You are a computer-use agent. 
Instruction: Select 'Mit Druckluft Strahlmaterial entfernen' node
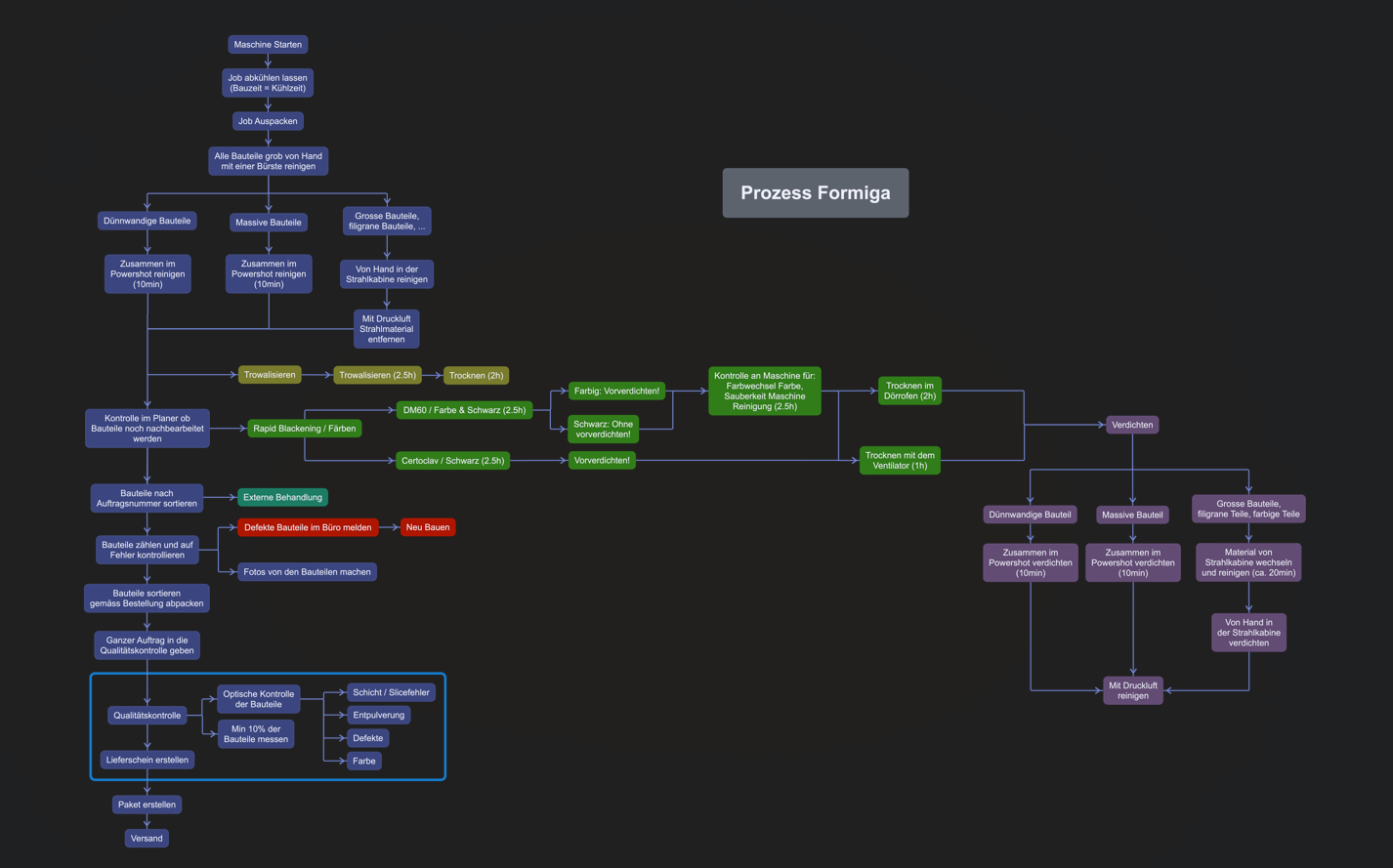coord(387,329)
